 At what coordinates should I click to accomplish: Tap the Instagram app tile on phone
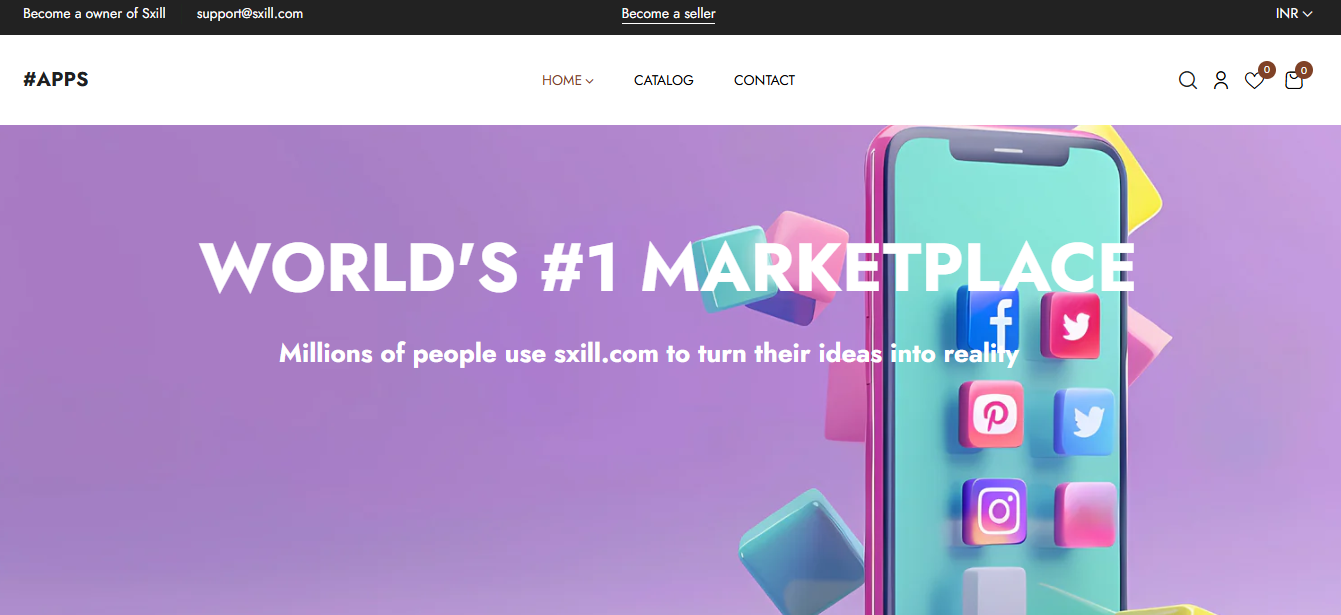996,511
